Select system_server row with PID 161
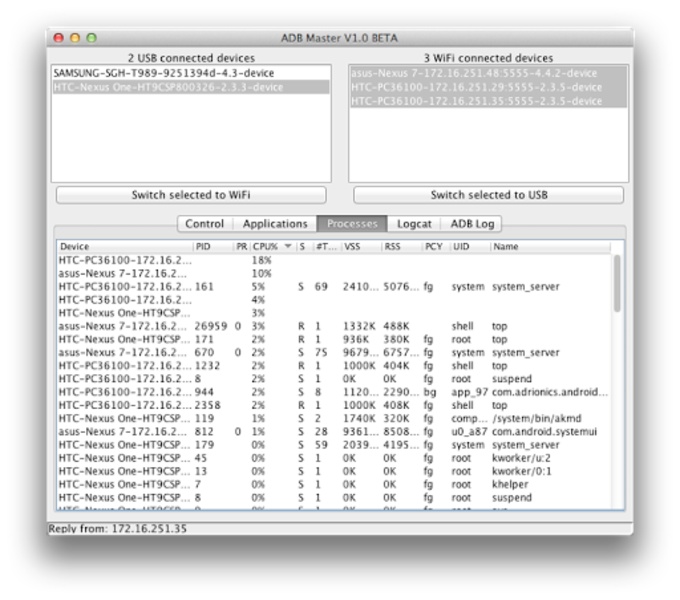Screen dimensions: 680x600 coord(334,287)
